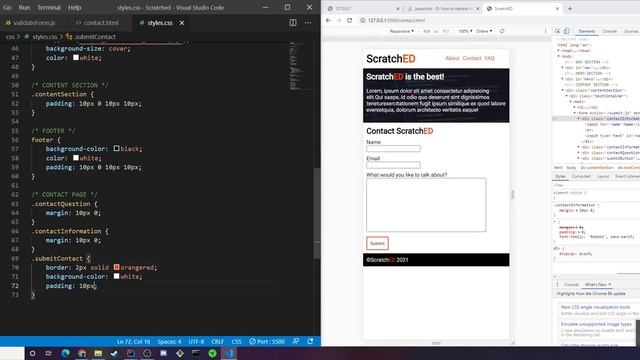This screenshot has width=640, height=360.
Task: Click the notifications icon in VS Code status bar
Action: [310, 341]
